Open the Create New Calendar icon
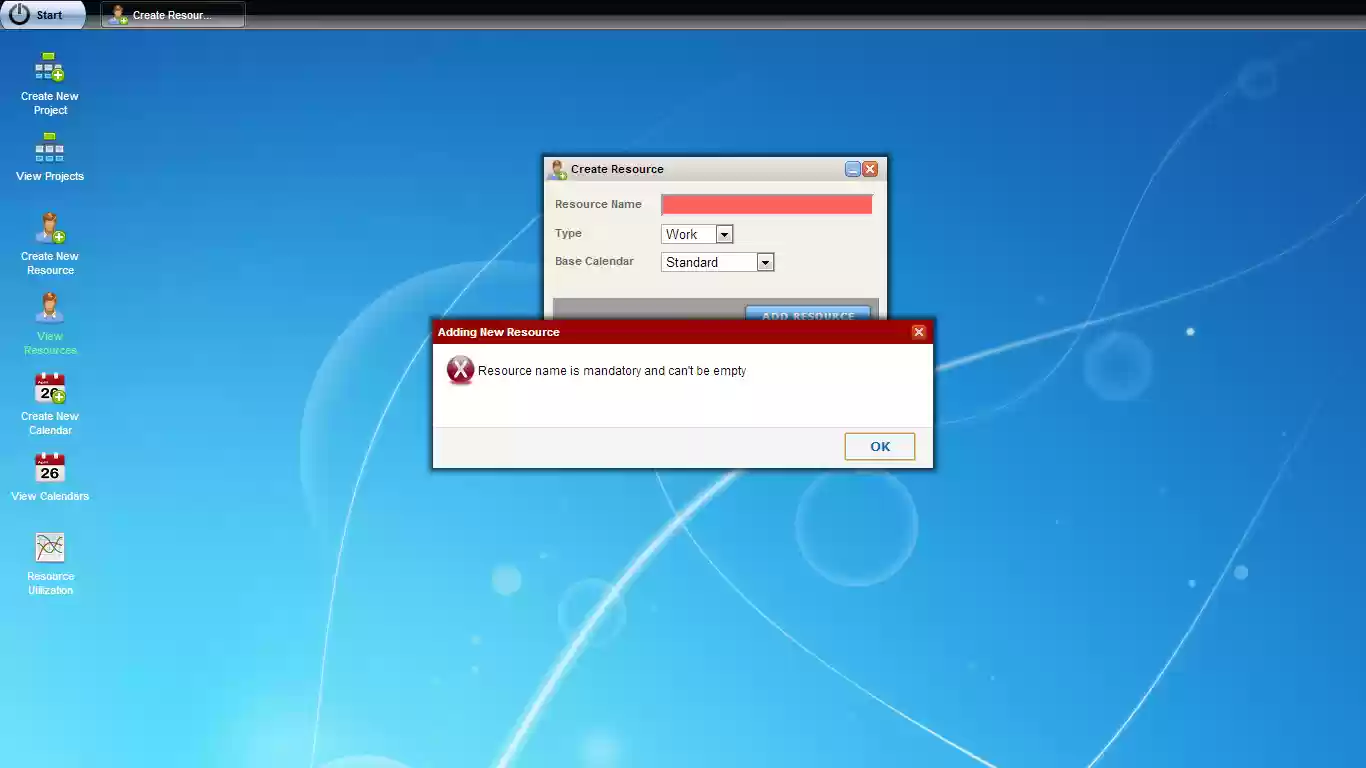This screenshot has height=768, width=1366. click(x=48, y=388)
